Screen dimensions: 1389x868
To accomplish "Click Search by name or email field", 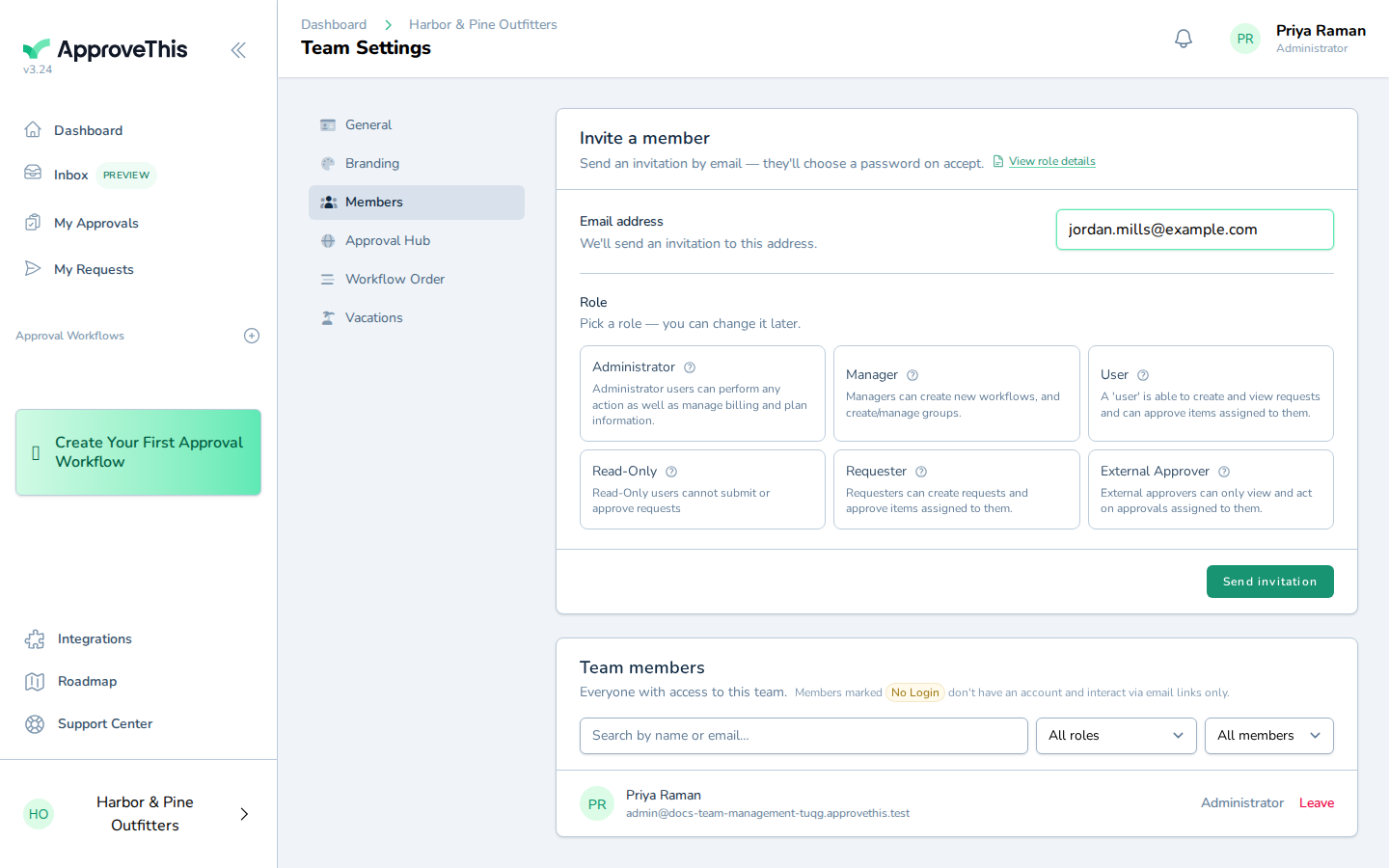I will click(x=803, y=736).
